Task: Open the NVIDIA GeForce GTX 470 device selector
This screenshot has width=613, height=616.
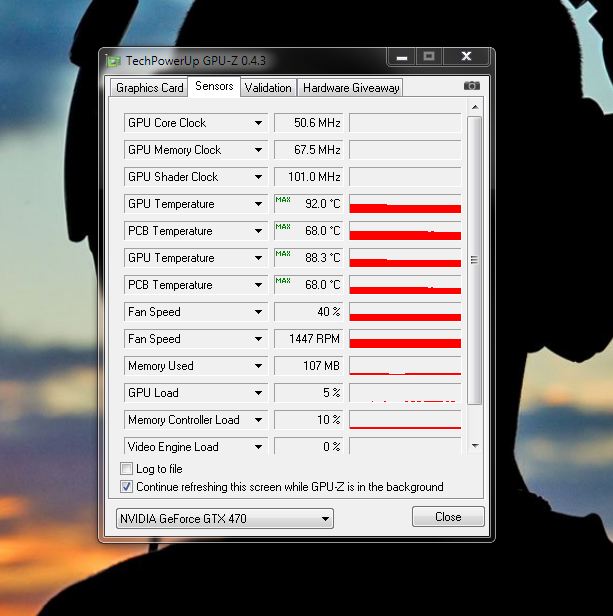Action: point(225,519)
